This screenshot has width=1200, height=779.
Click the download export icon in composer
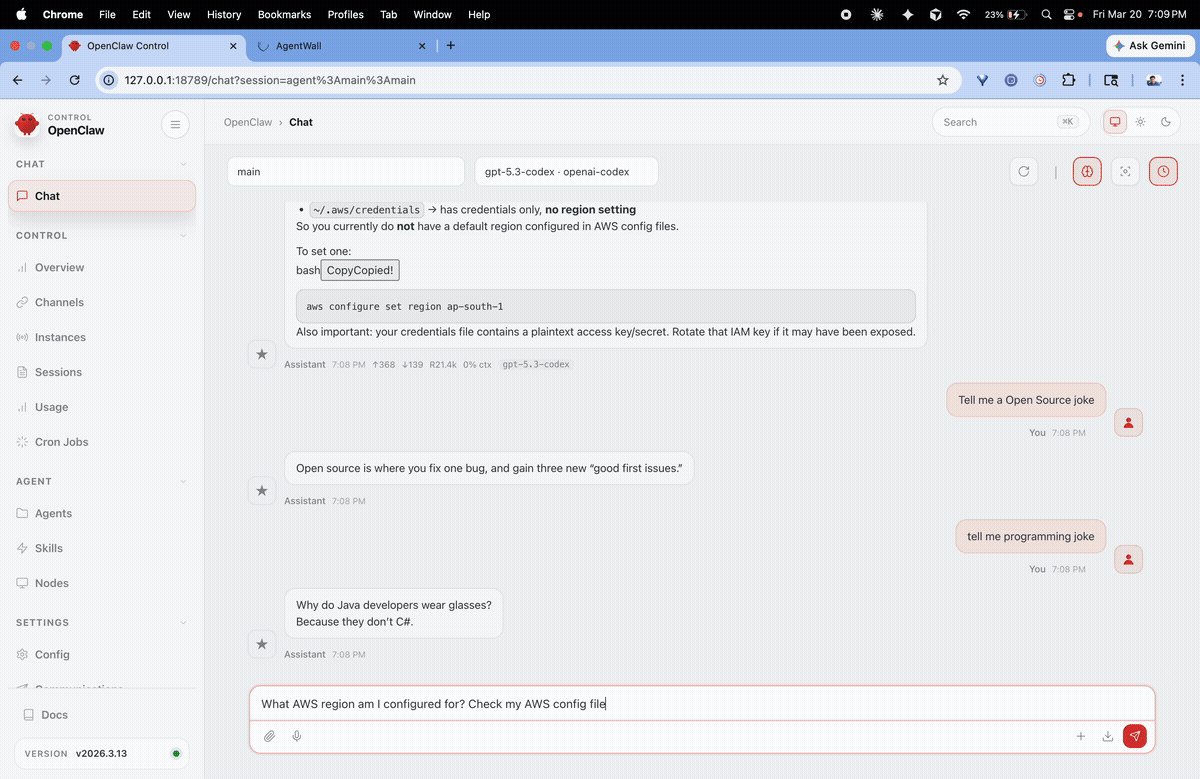pyautogui.click(x=1108, y=736)
